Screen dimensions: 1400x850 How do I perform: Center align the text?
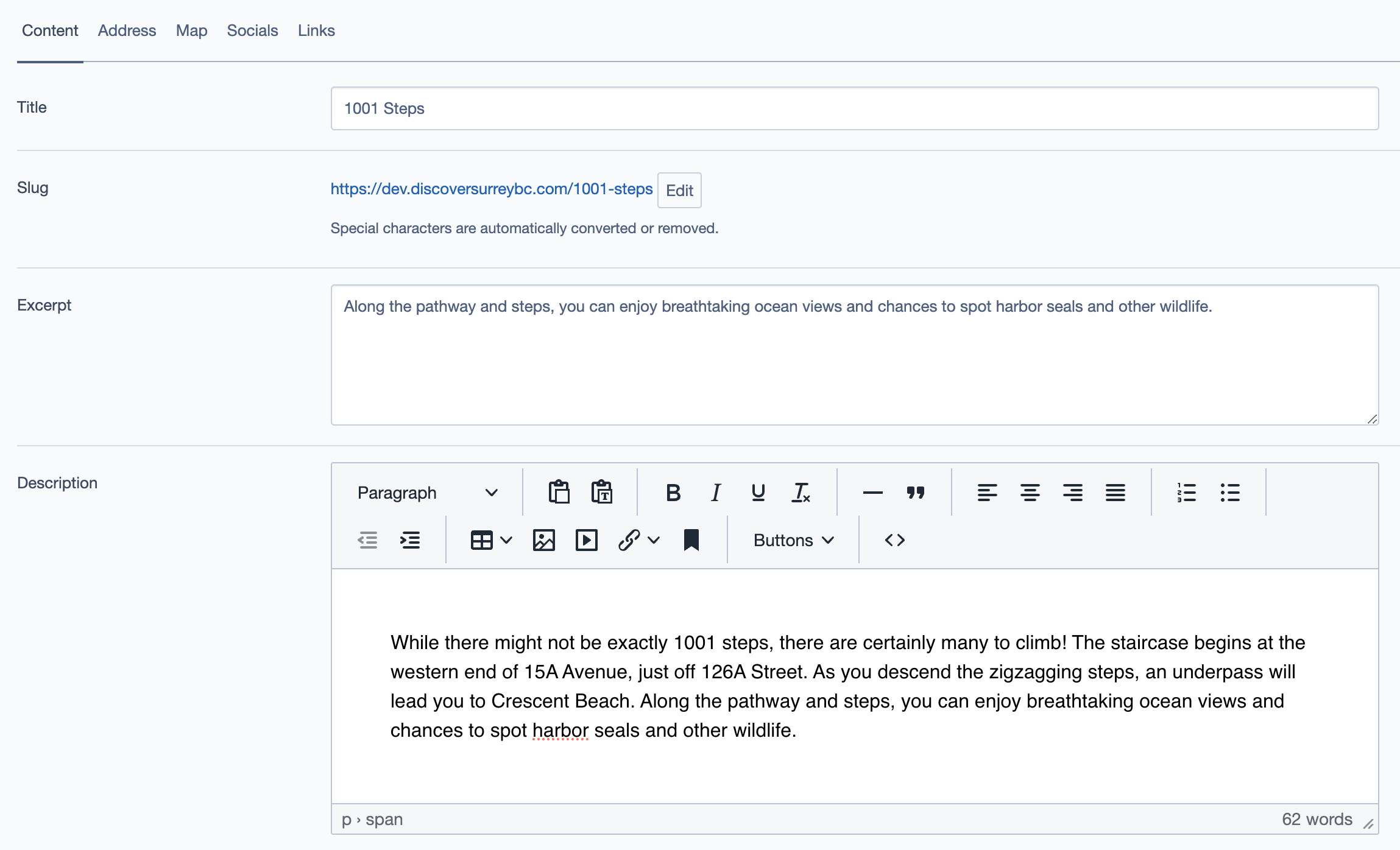1030,492
